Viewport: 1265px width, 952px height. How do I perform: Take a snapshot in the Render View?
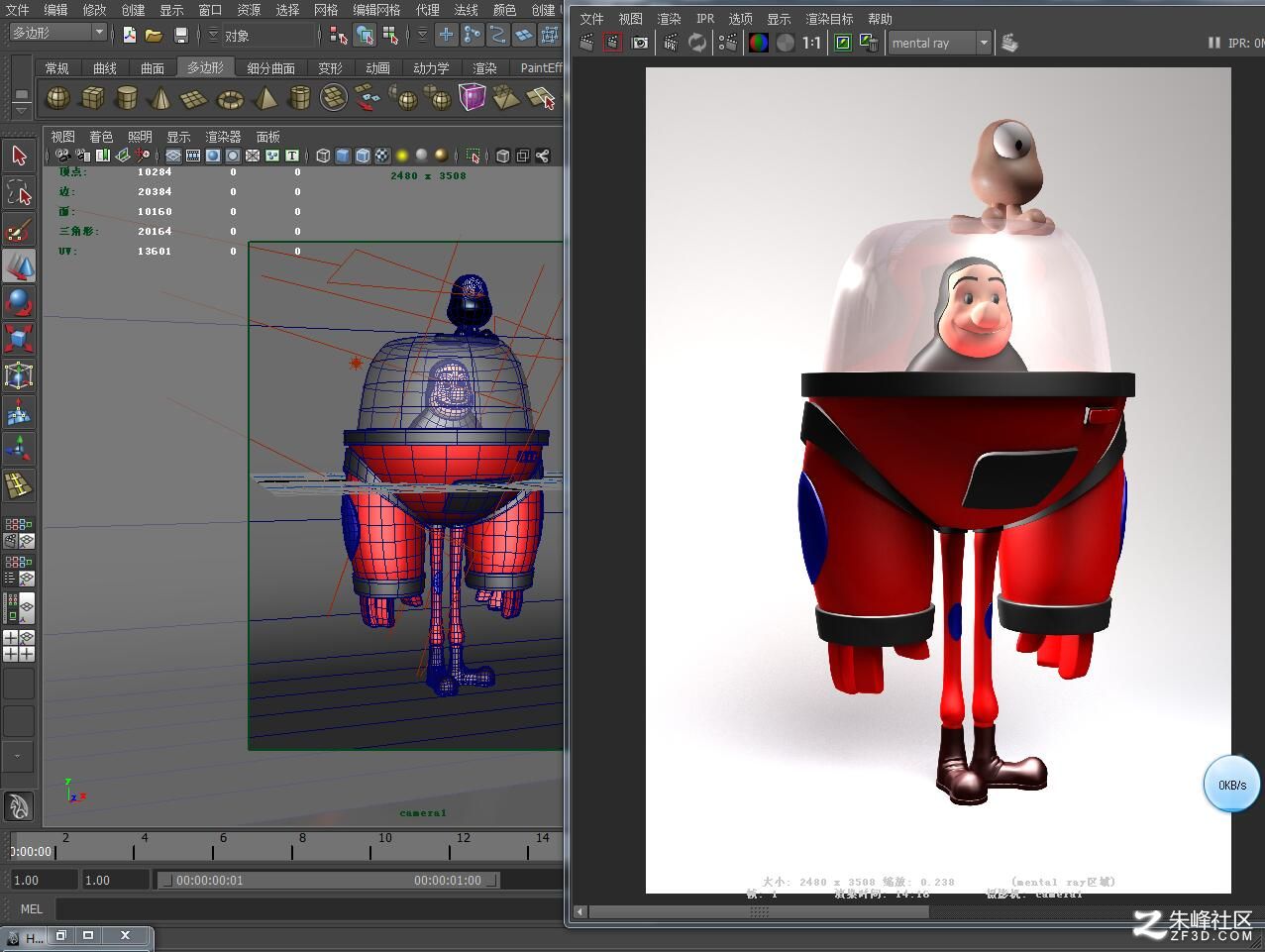(640, 43)
